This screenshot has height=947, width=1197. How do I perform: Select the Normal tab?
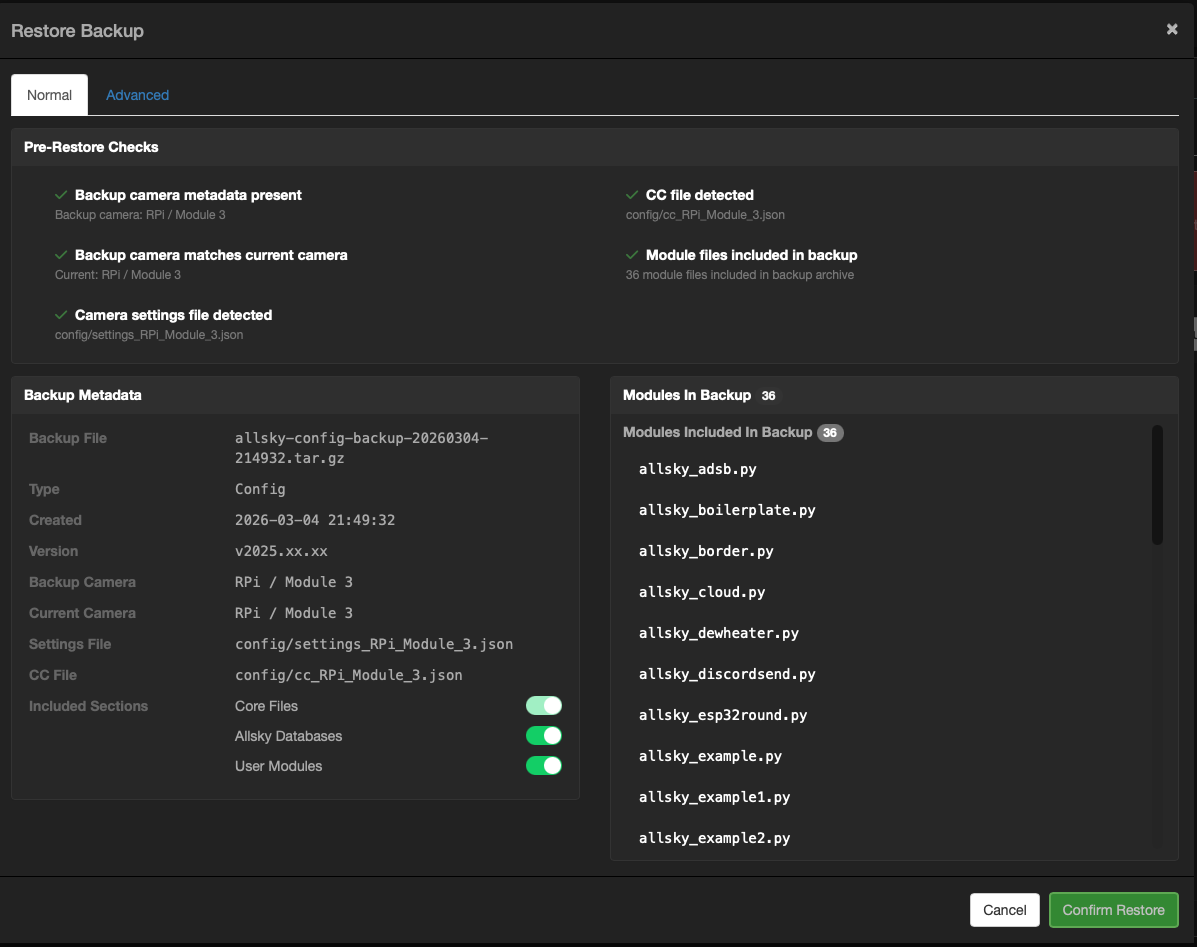[49, 94]
